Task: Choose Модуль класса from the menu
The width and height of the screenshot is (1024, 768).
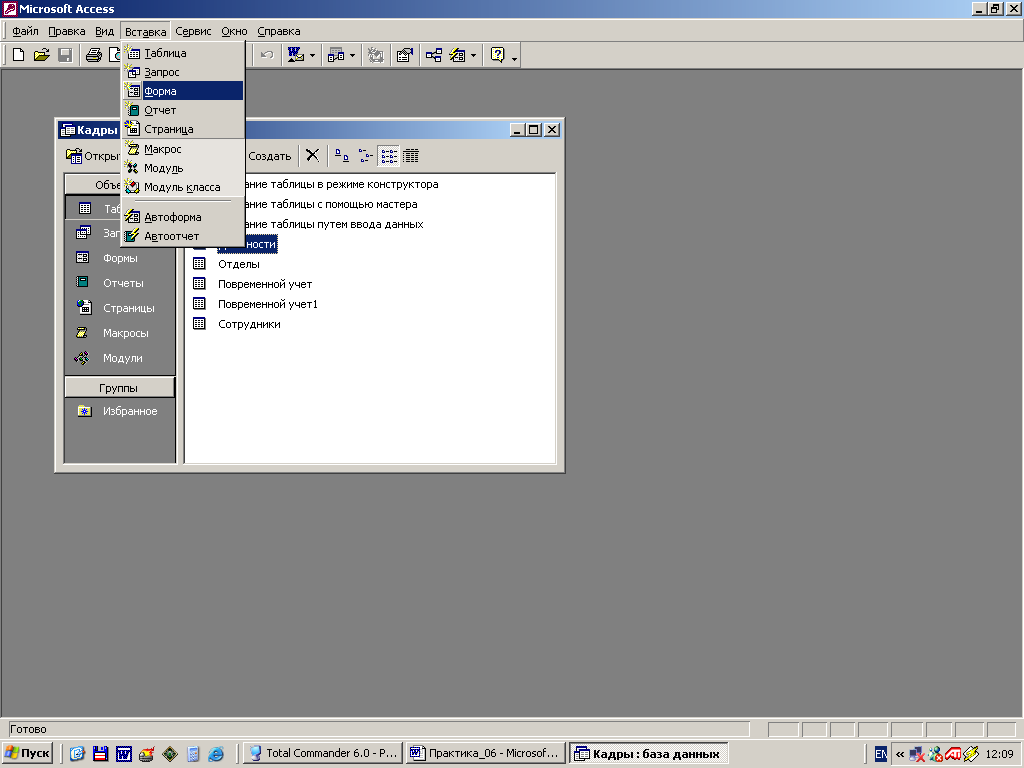Action: coord(183,187)
